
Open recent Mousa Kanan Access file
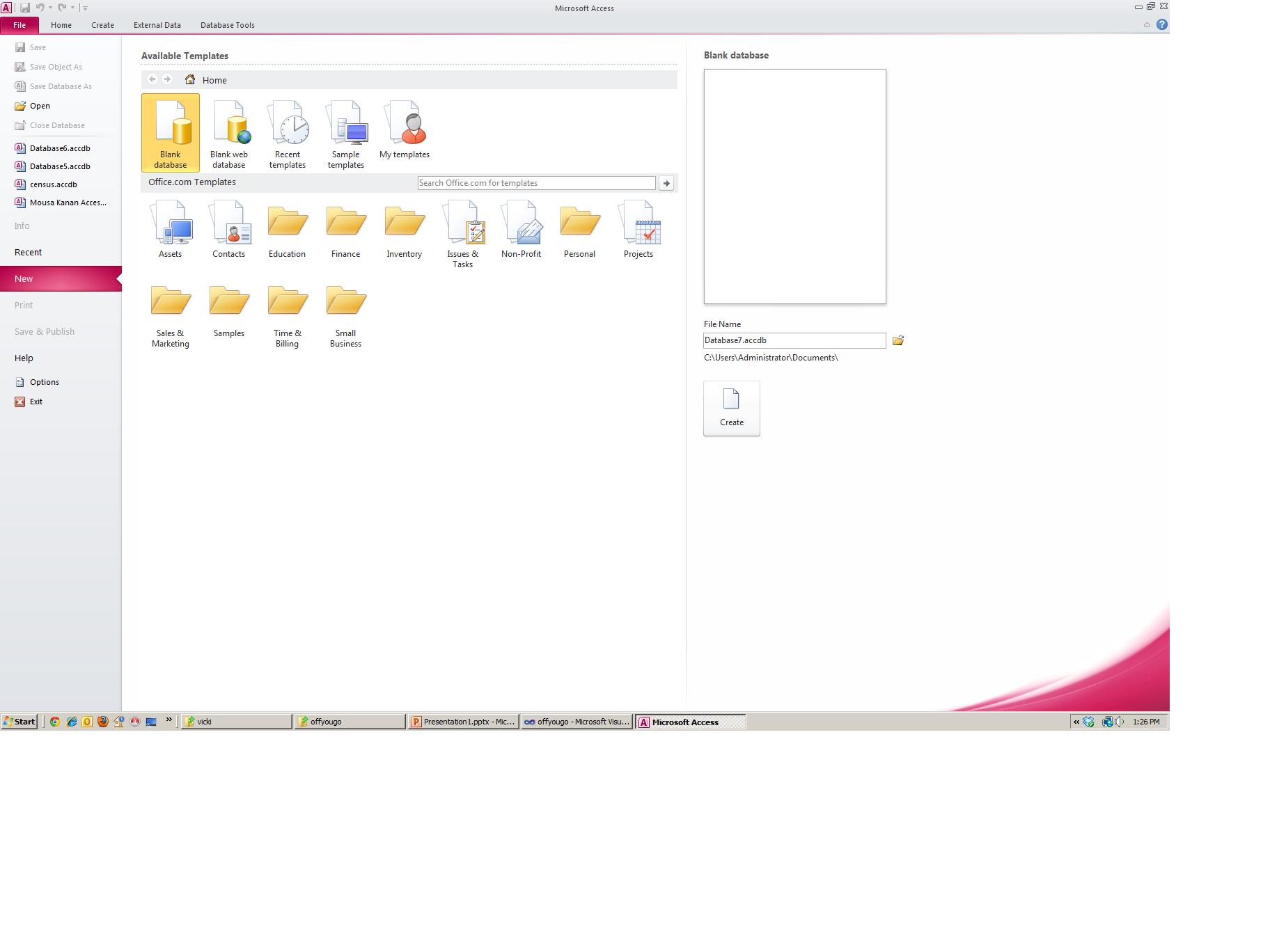(61, 203)
